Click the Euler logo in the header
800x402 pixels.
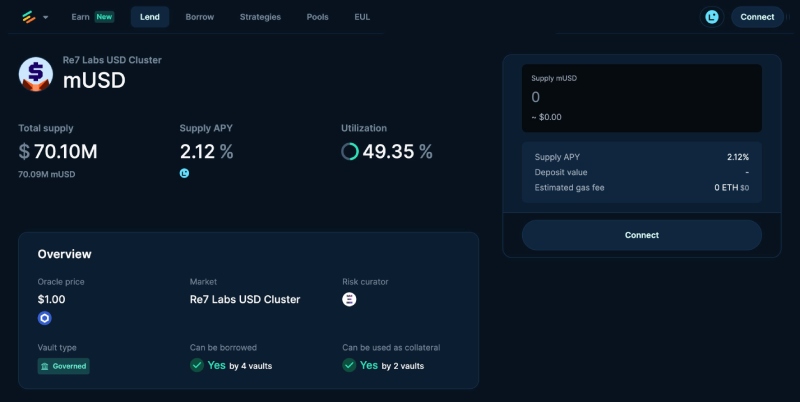pyautogui.click(x=29, y=17)
